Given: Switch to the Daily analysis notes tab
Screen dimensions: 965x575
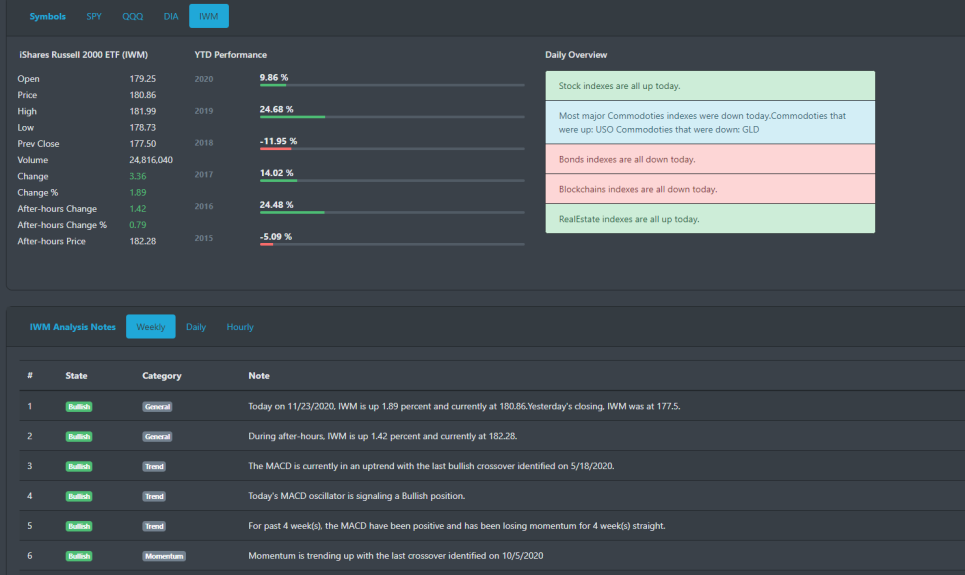Looking at the screenshot, I should (x=196, y=327).
